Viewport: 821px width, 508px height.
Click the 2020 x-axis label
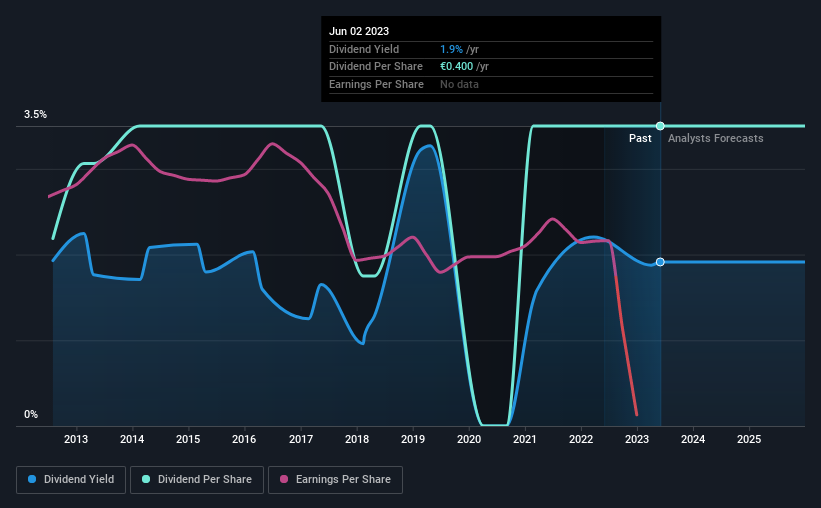tap(469, 439)
